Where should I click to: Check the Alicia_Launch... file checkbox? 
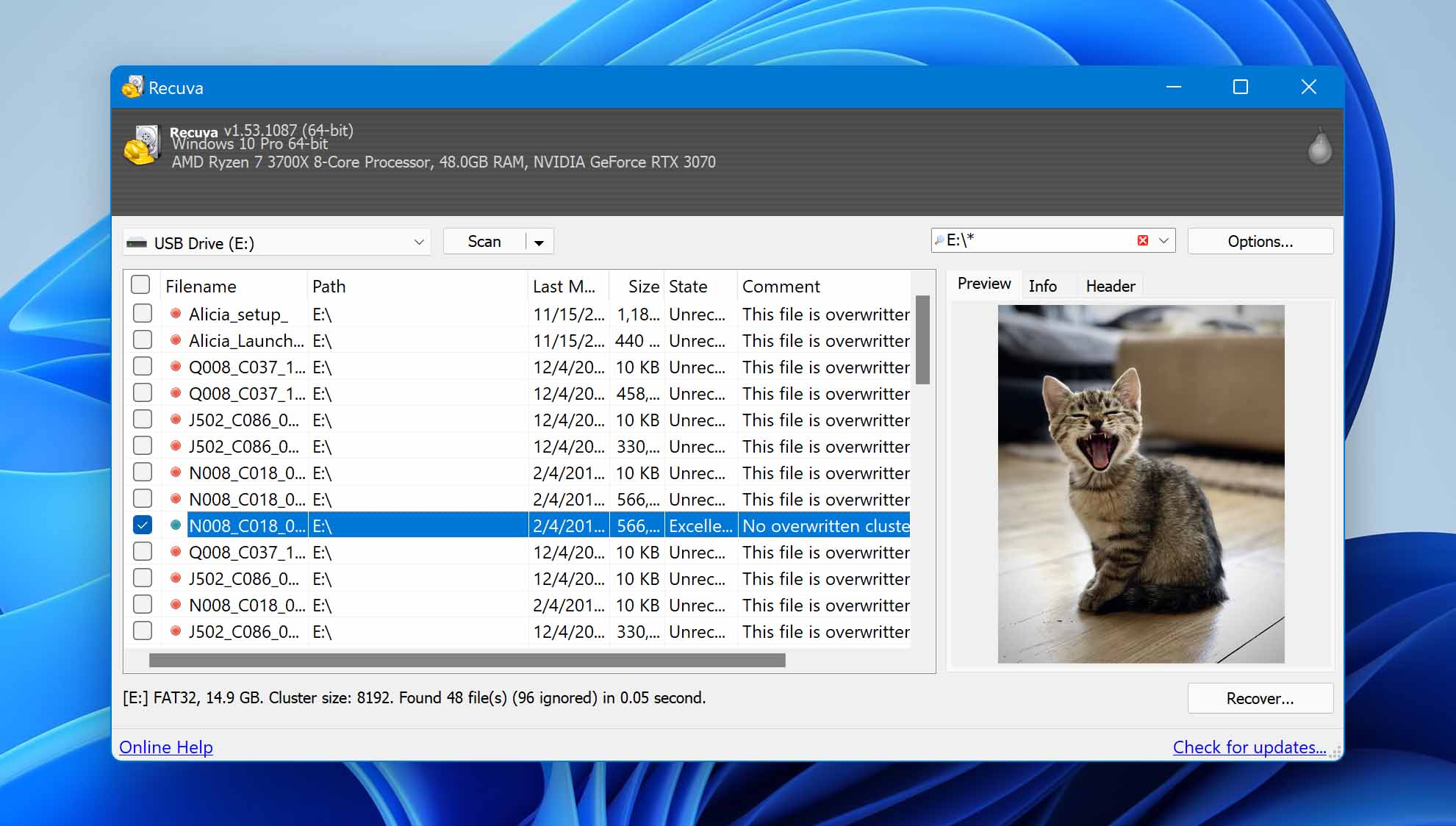143,340
